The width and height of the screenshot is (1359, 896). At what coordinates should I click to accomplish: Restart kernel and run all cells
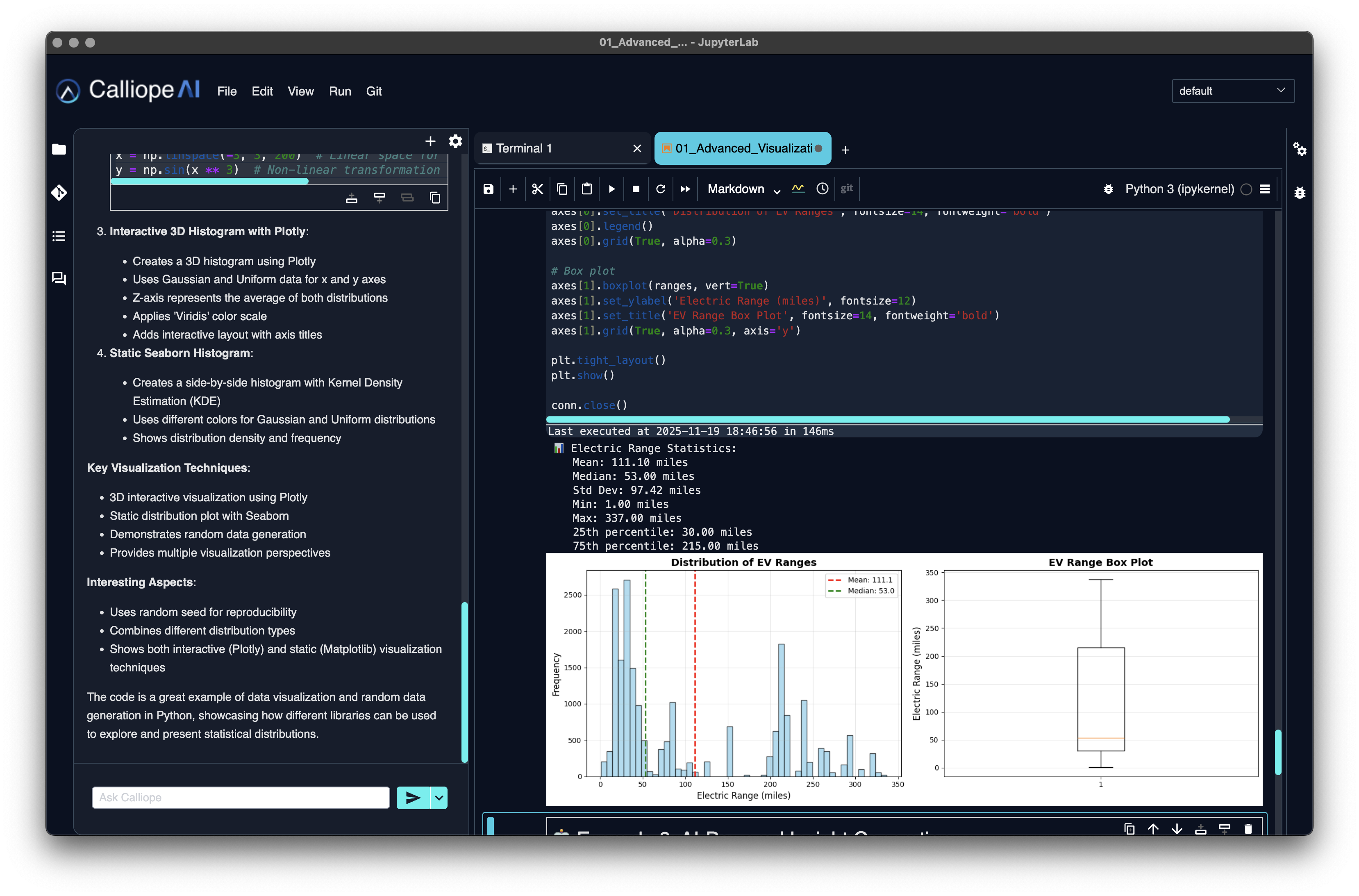(x=685, y=189)
